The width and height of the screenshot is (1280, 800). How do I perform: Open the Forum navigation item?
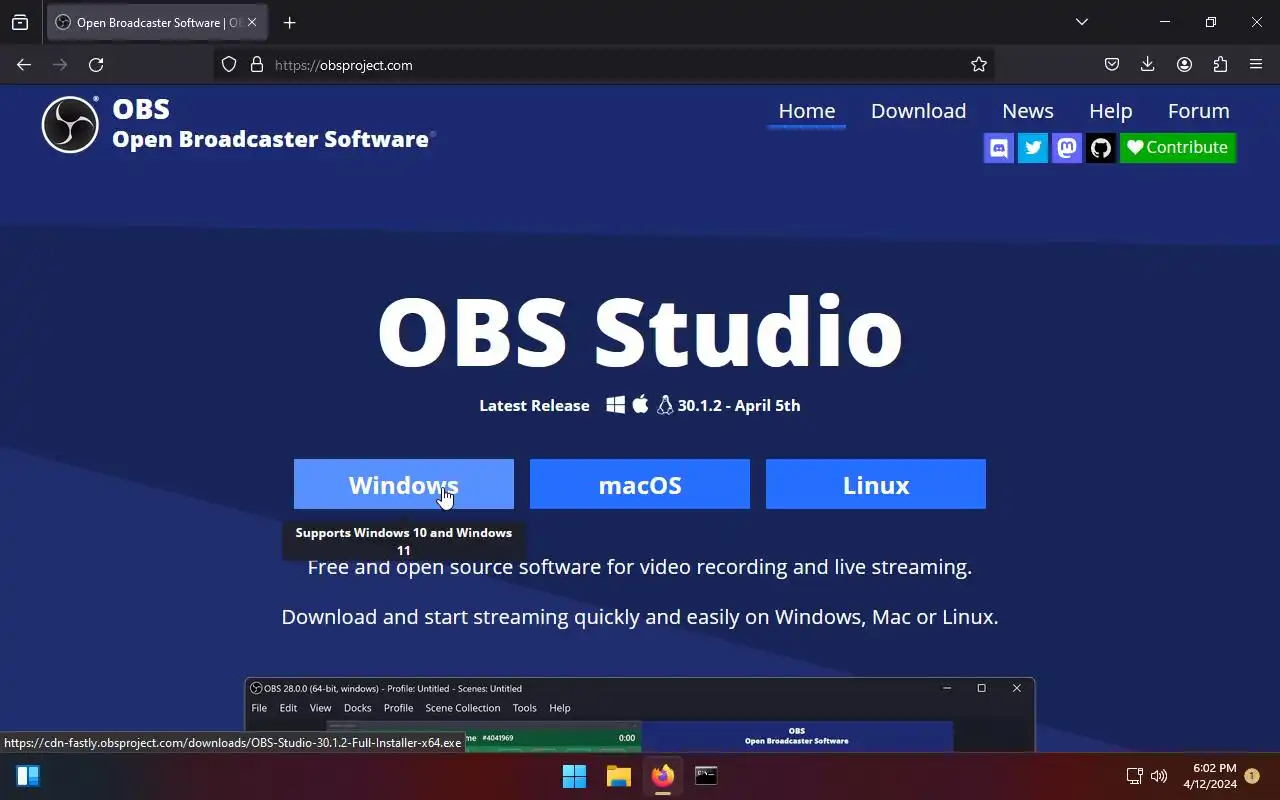pos(1199,111)
